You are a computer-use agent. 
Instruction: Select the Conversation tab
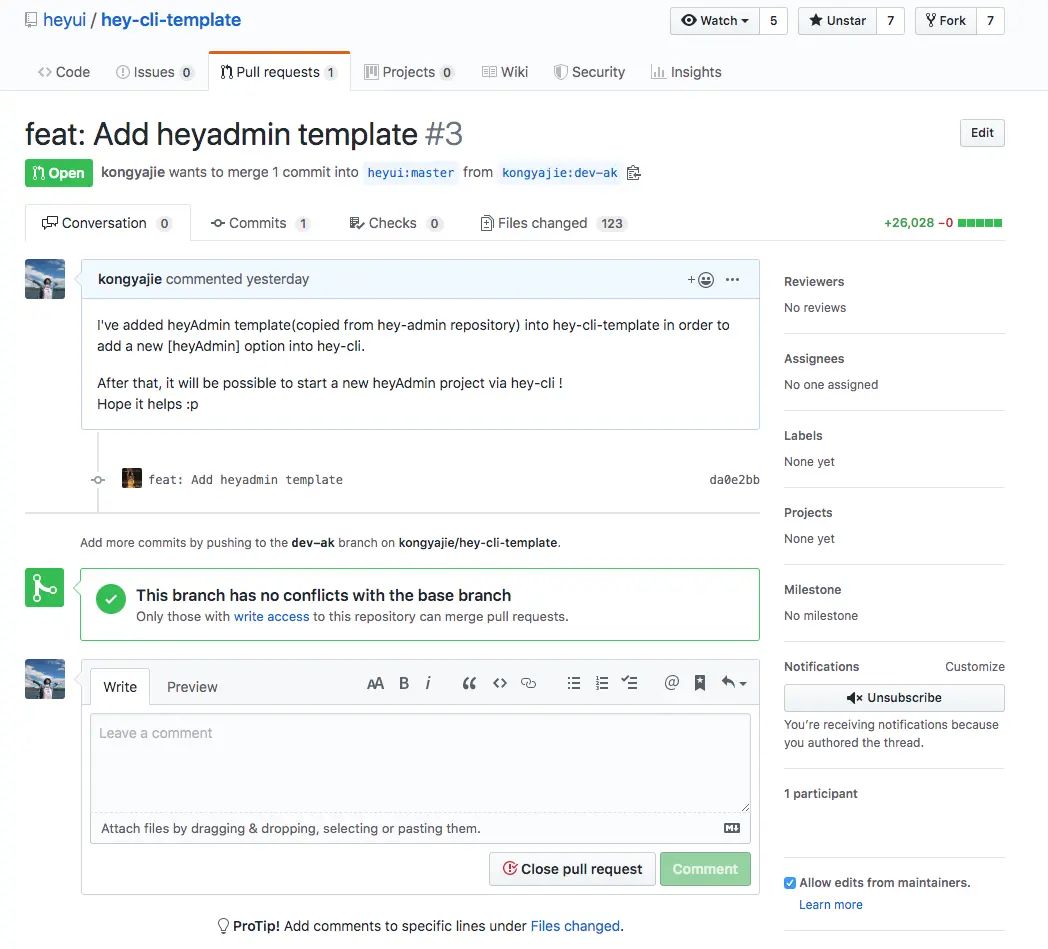(107, 223)
